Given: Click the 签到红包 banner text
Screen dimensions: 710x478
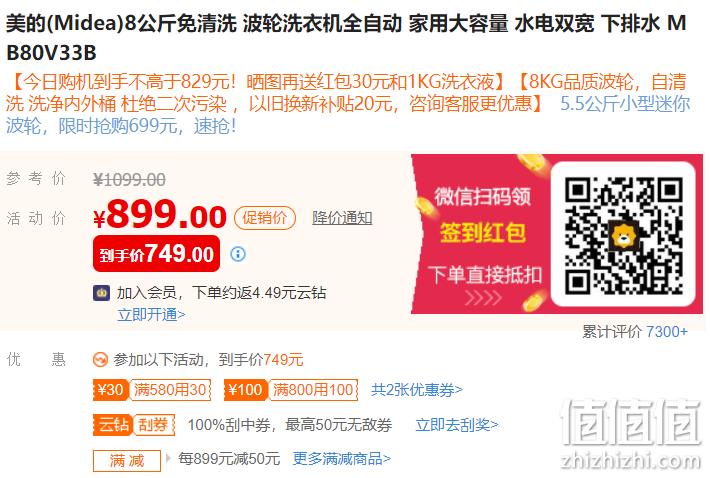Looking at the screenshot, I should [x=483, y=233].
